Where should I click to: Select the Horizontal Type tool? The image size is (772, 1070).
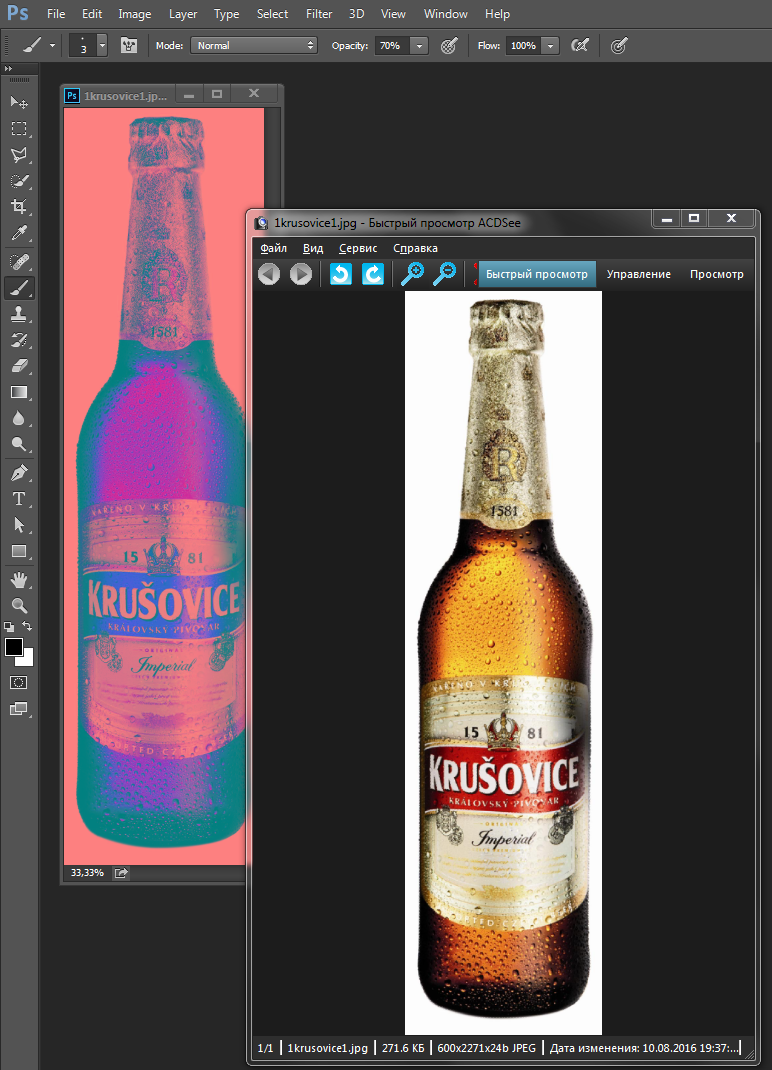[x=19, y=499]
